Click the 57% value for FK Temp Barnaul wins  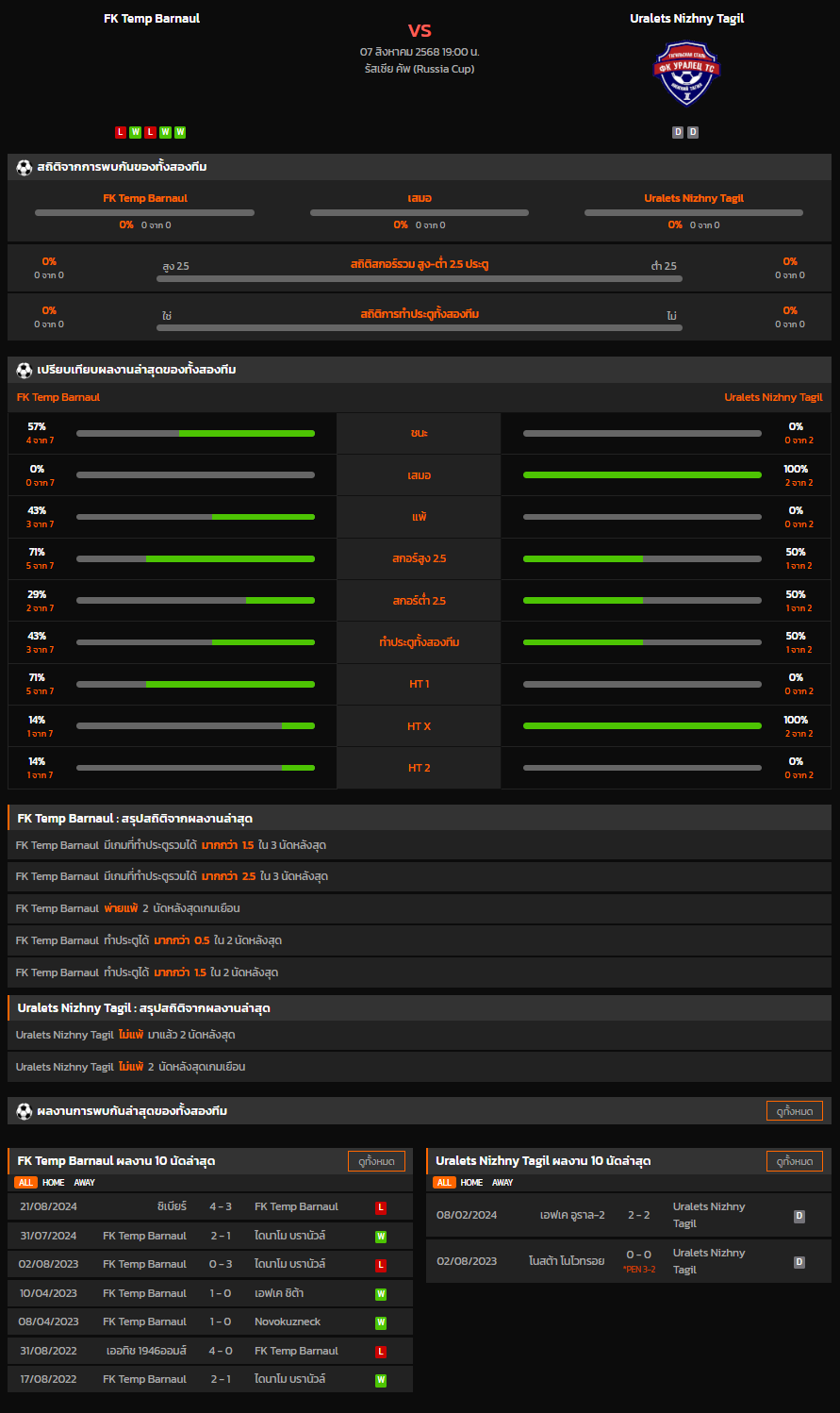(x=37, y=426)
